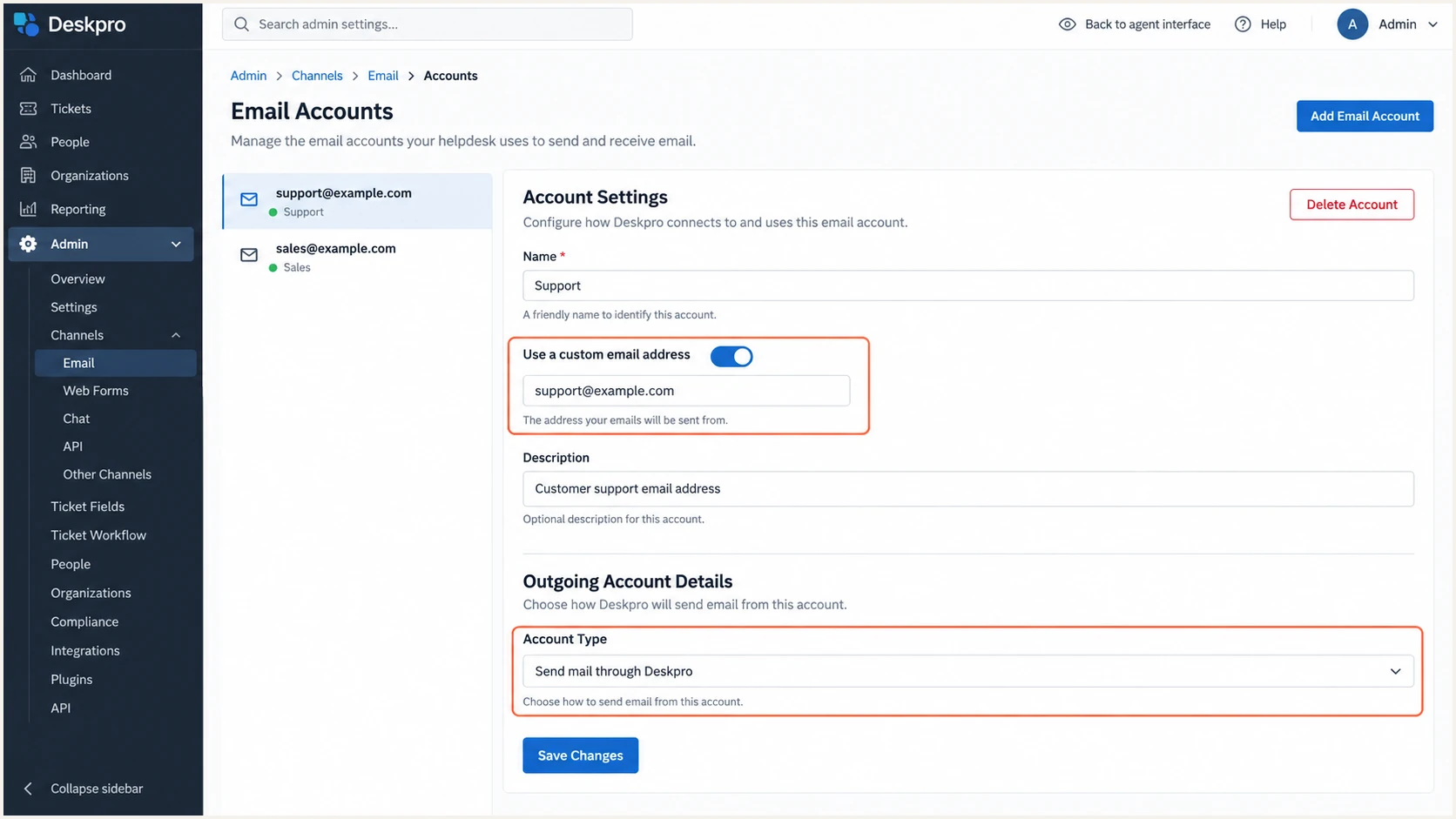Click the search magnifier icon
The height and width of the screenshot is (819, 1456).
(x=241, y=24)
